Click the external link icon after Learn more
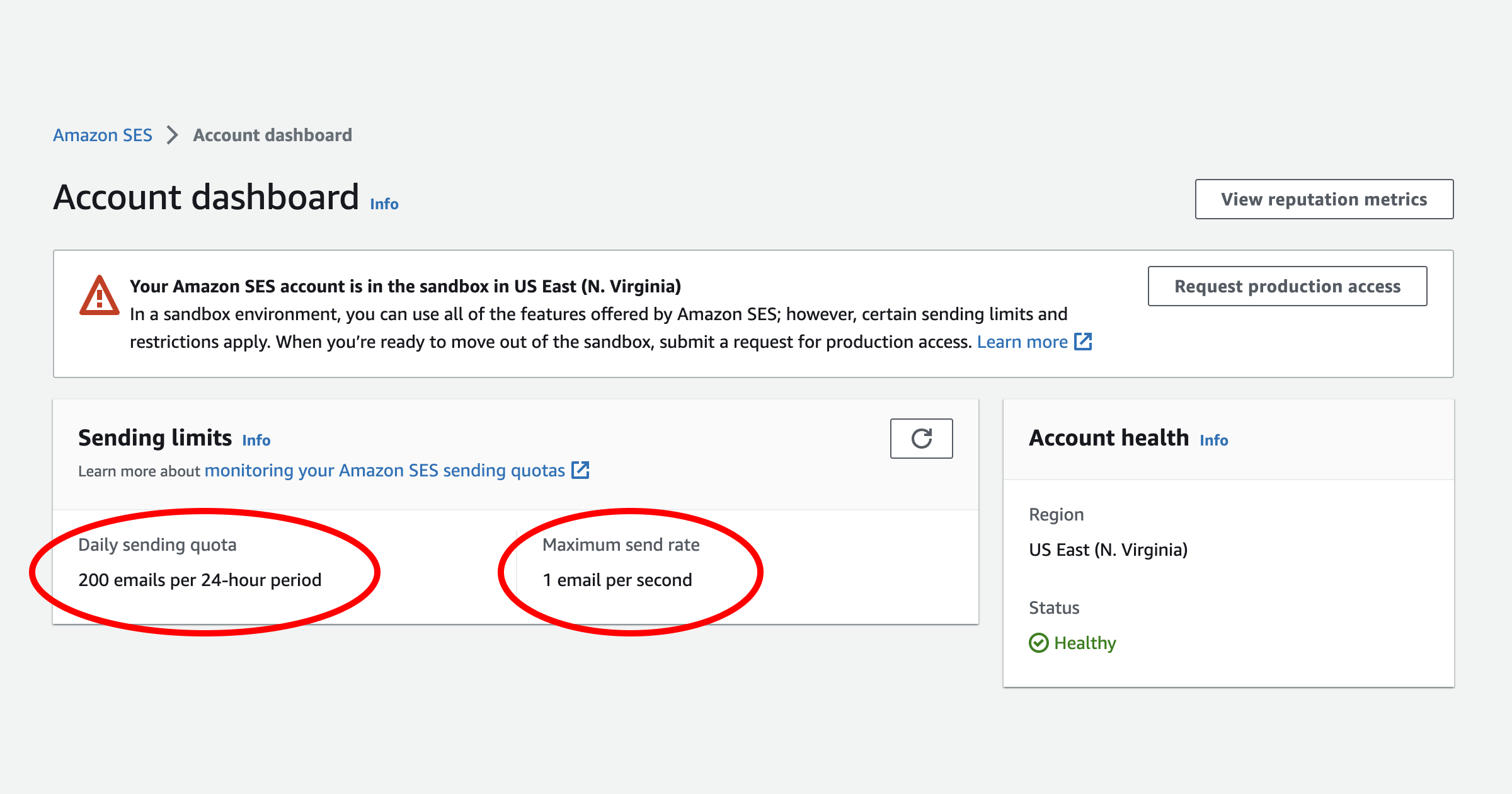Viewport: 1512px width, 794px height. tap(1084, 341)
